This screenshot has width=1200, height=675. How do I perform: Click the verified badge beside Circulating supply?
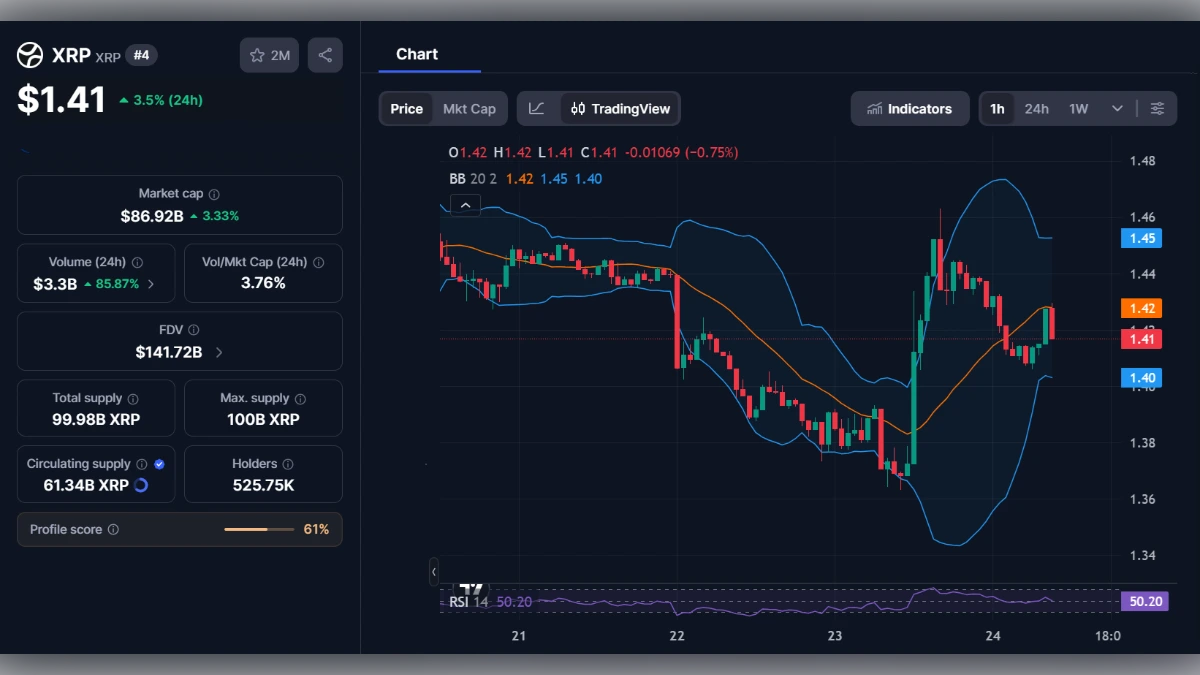point(158,463)
